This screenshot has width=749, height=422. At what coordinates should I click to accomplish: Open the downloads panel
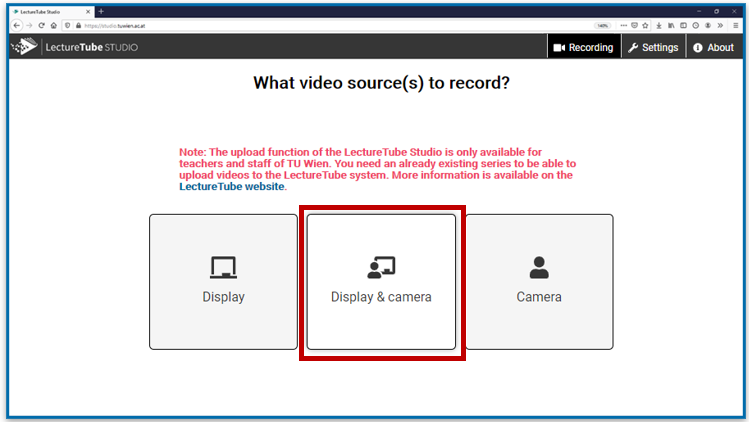659,26
